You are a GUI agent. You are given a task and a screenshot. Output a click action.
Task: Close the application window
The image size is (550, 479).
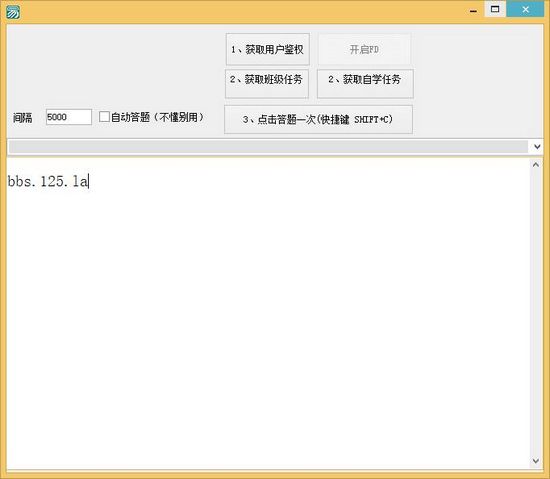coord(525,9)
